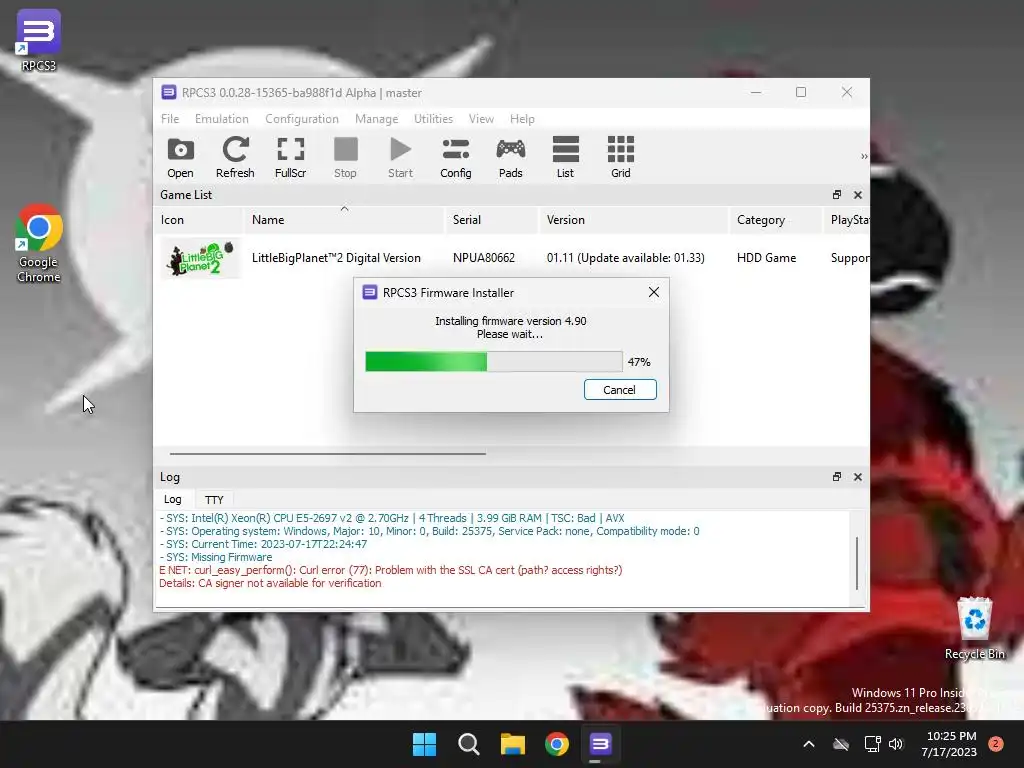This screenshot has width=1024, height=768.
Task: Refresh the game list
Action: [x=235, y=157]
